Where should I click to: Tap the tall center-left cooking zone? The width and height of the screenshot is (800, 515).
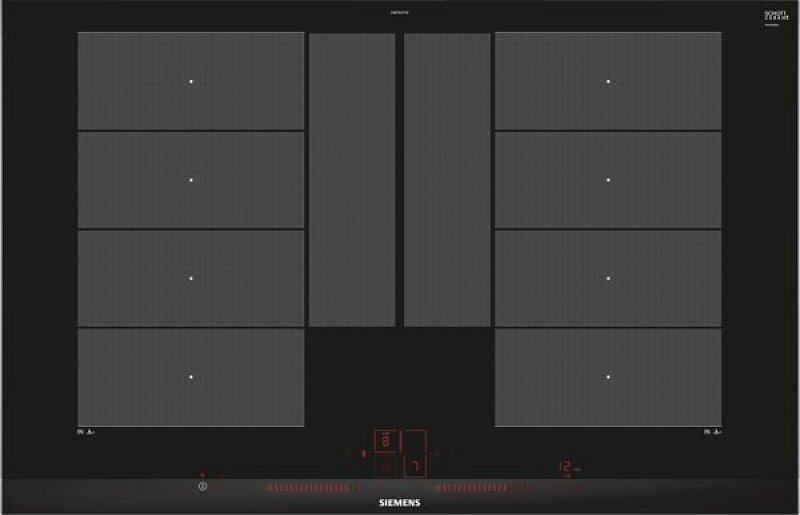[x=352, y=180]
